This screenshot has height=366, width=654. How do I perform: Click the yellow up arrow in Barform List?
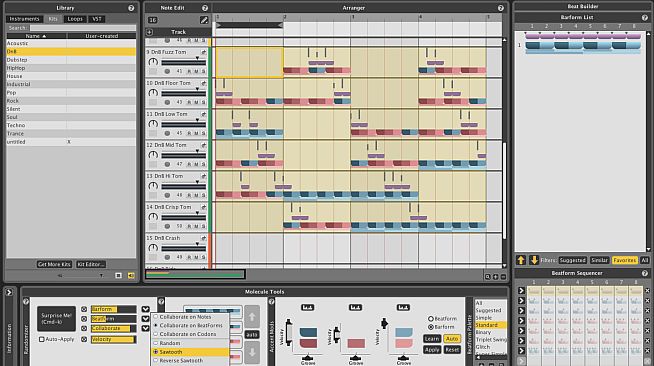coord(521,260)
